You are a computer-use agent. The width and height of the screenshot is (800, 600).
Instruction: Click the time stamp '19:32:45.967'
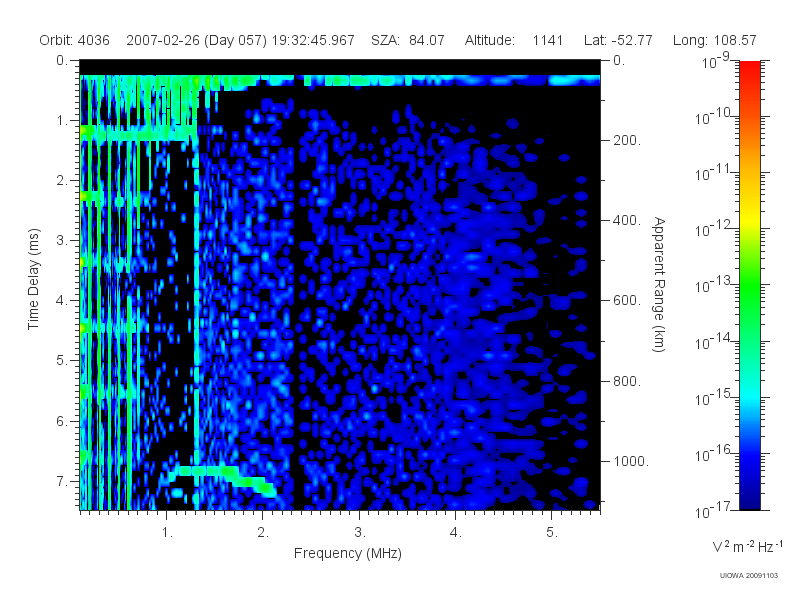[x=313, y=40]
